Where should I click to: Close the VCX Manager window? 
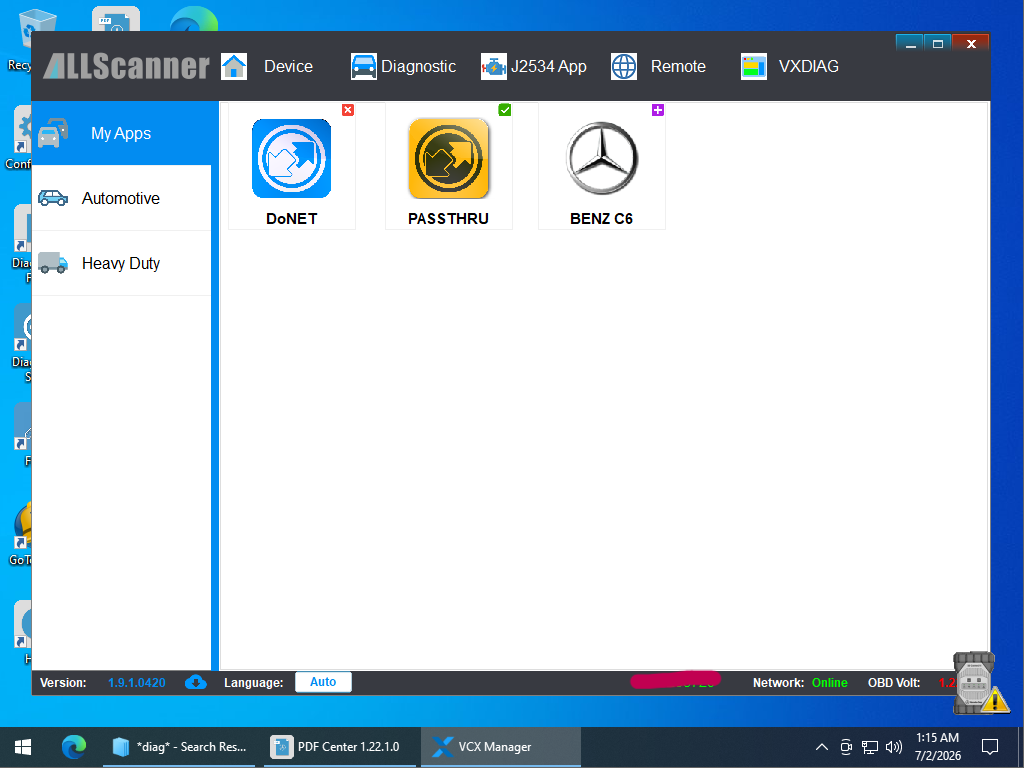[970, 44]
